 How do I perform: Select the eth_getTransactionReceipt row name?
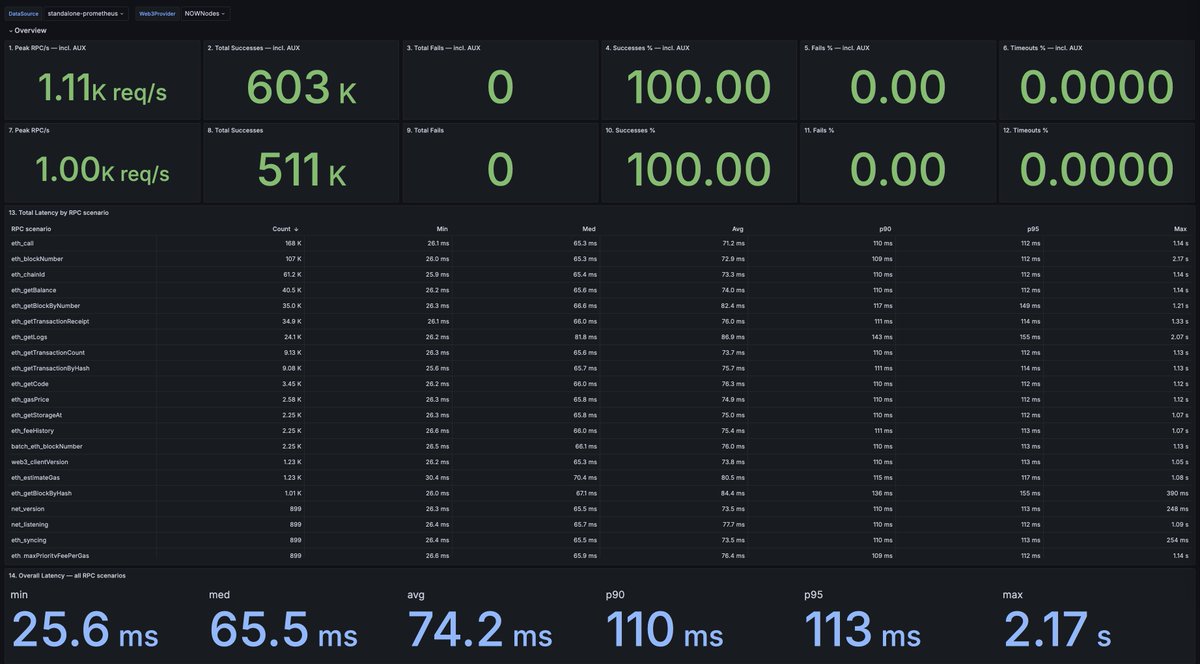pyautogui.click(x=50, y=321)
